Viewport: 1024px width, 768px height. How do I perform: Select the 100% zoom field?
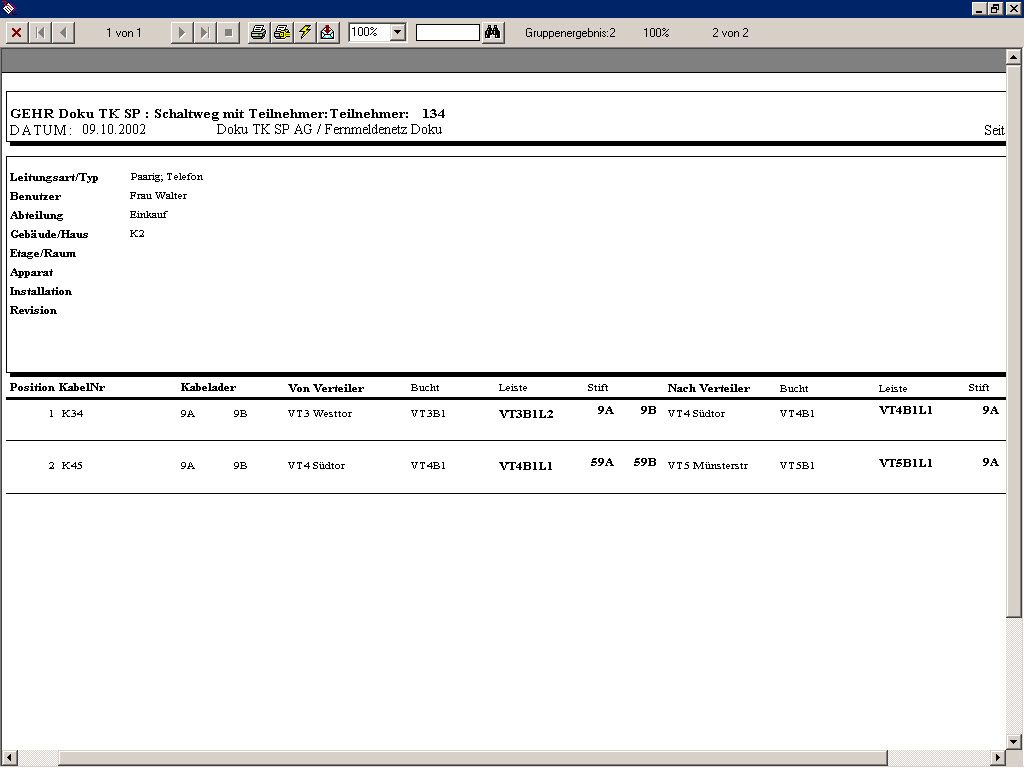click(370, 32)
